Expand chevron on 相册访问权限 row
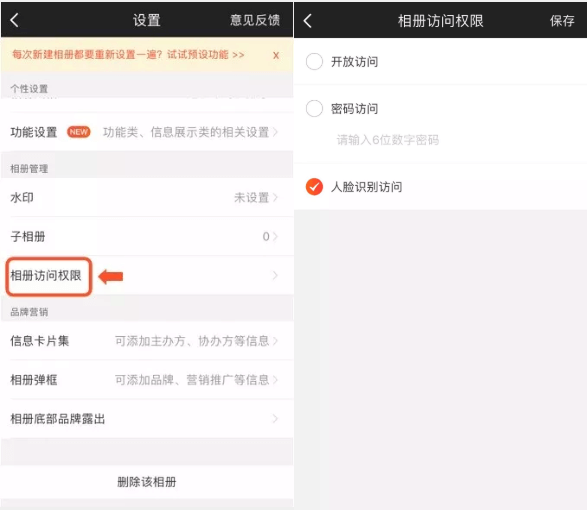587x510 pixels. [x=276, y=276]
